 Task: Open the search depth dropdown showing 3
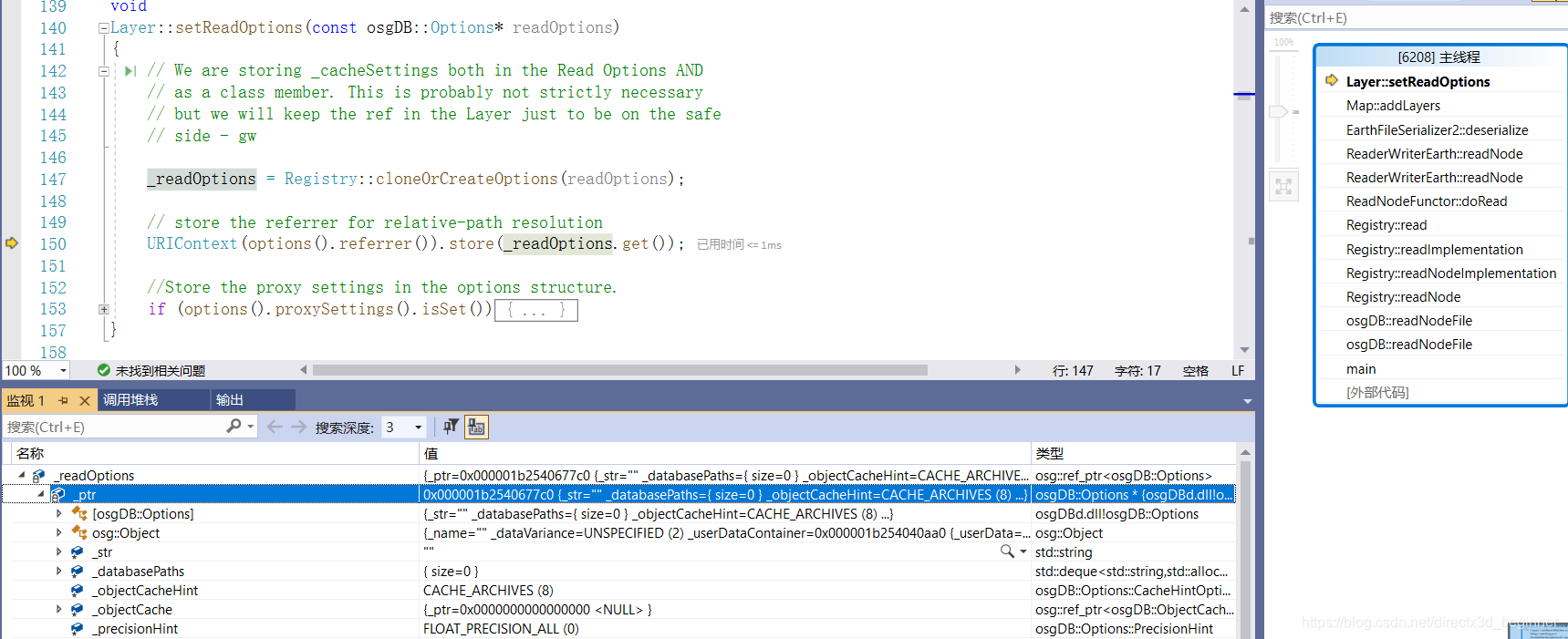click(x=419, y=427)
